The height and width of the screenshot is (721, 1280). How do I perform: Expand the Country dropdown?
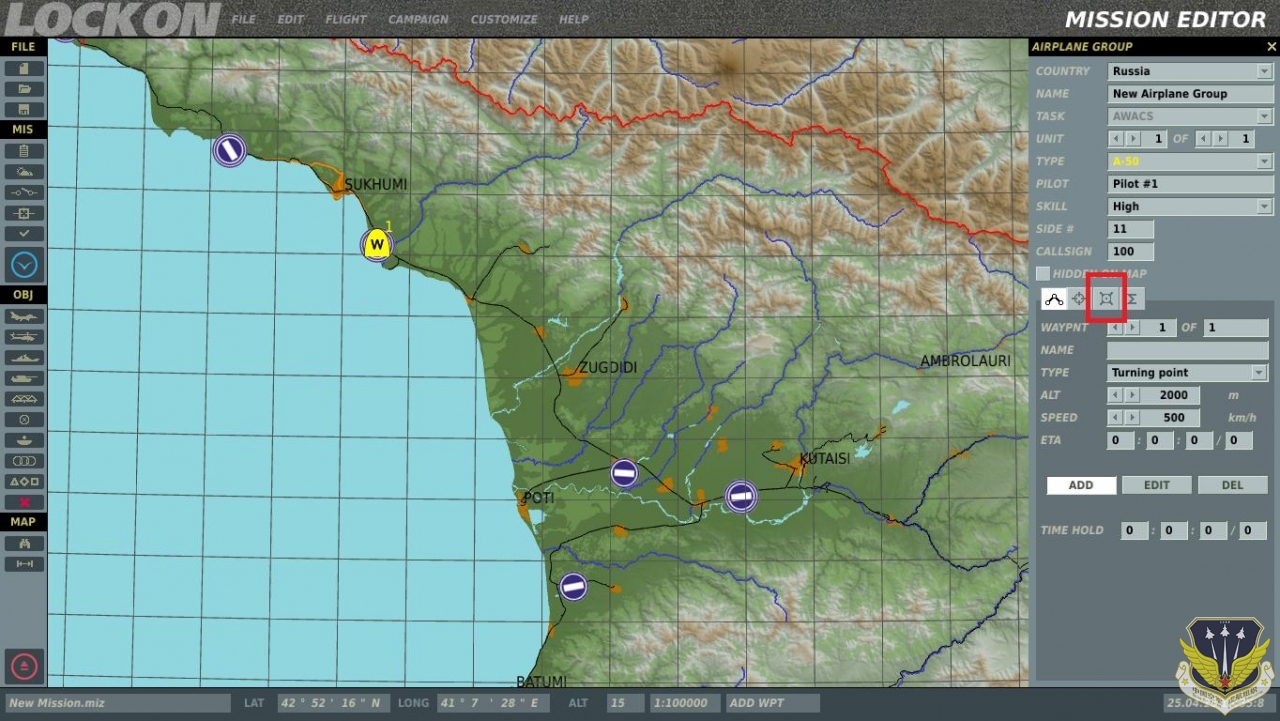click(1264, 71)
